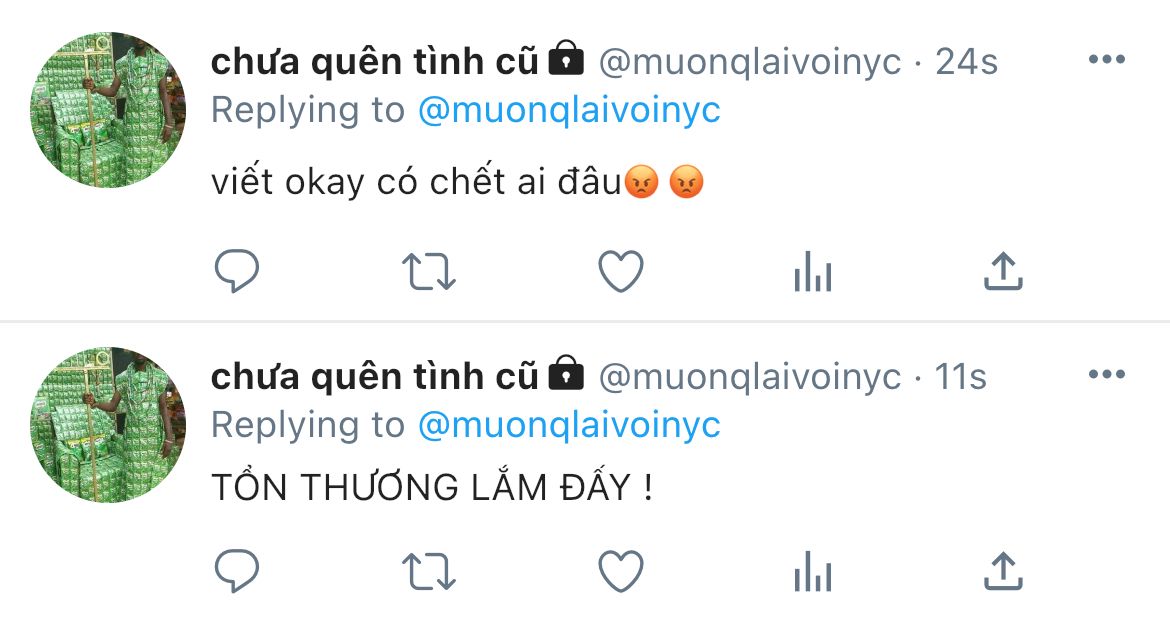Like the 'TỔN THƯƠNG LẮM ĐẤY' tweet
The width and height of the screenshot is (1170, 620).
point(621,571)
